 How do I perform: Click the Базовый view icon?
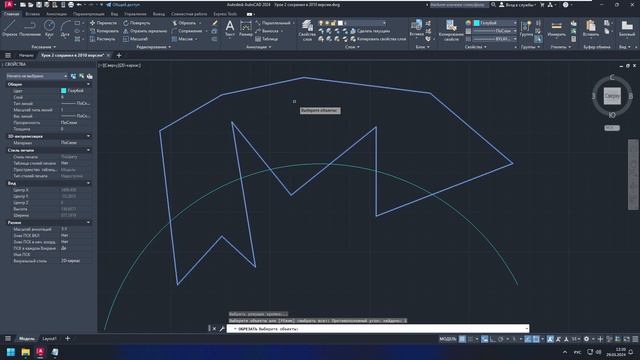coord(627,28)
